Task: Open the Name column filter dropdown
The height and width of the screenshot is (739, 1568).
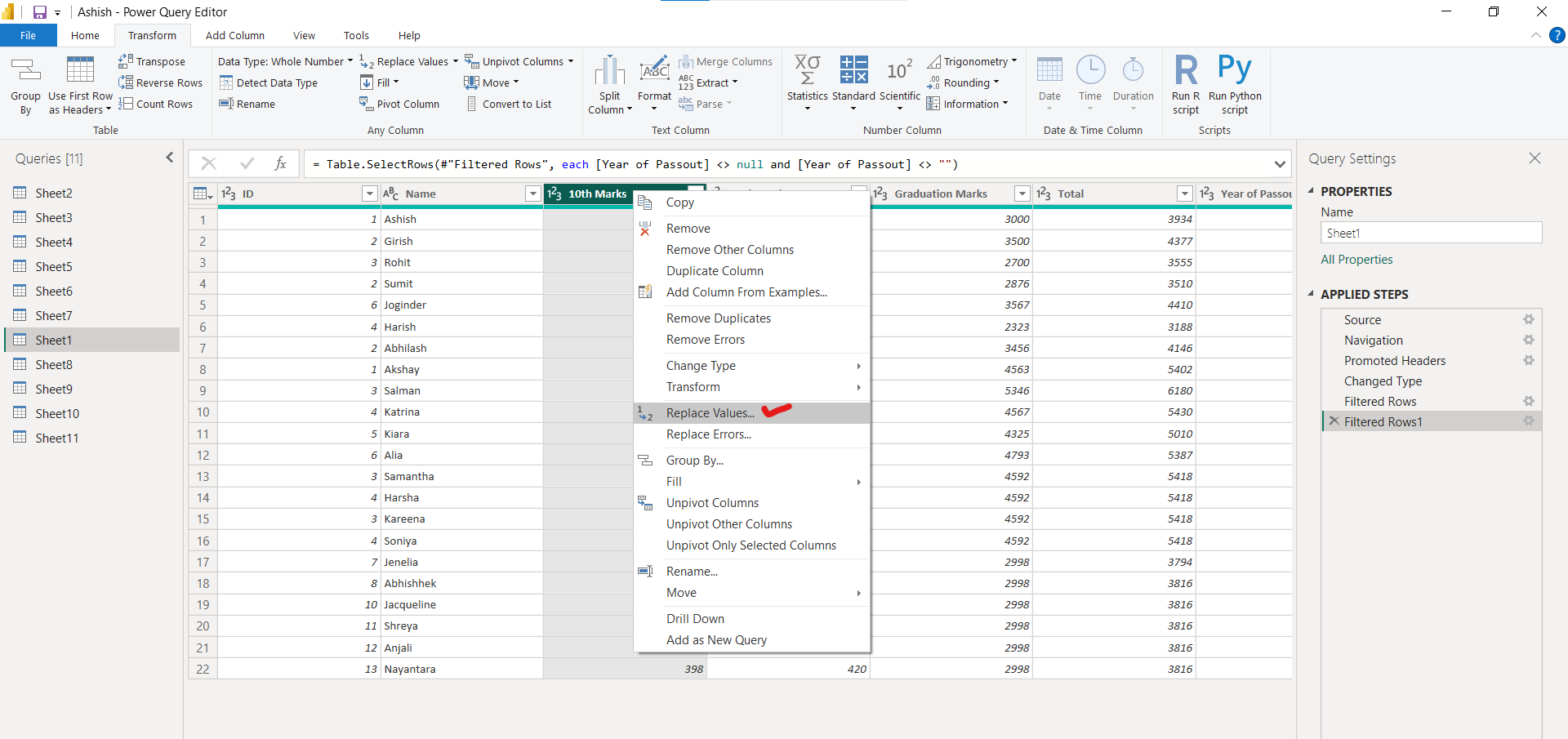Action: click(532, 194)
